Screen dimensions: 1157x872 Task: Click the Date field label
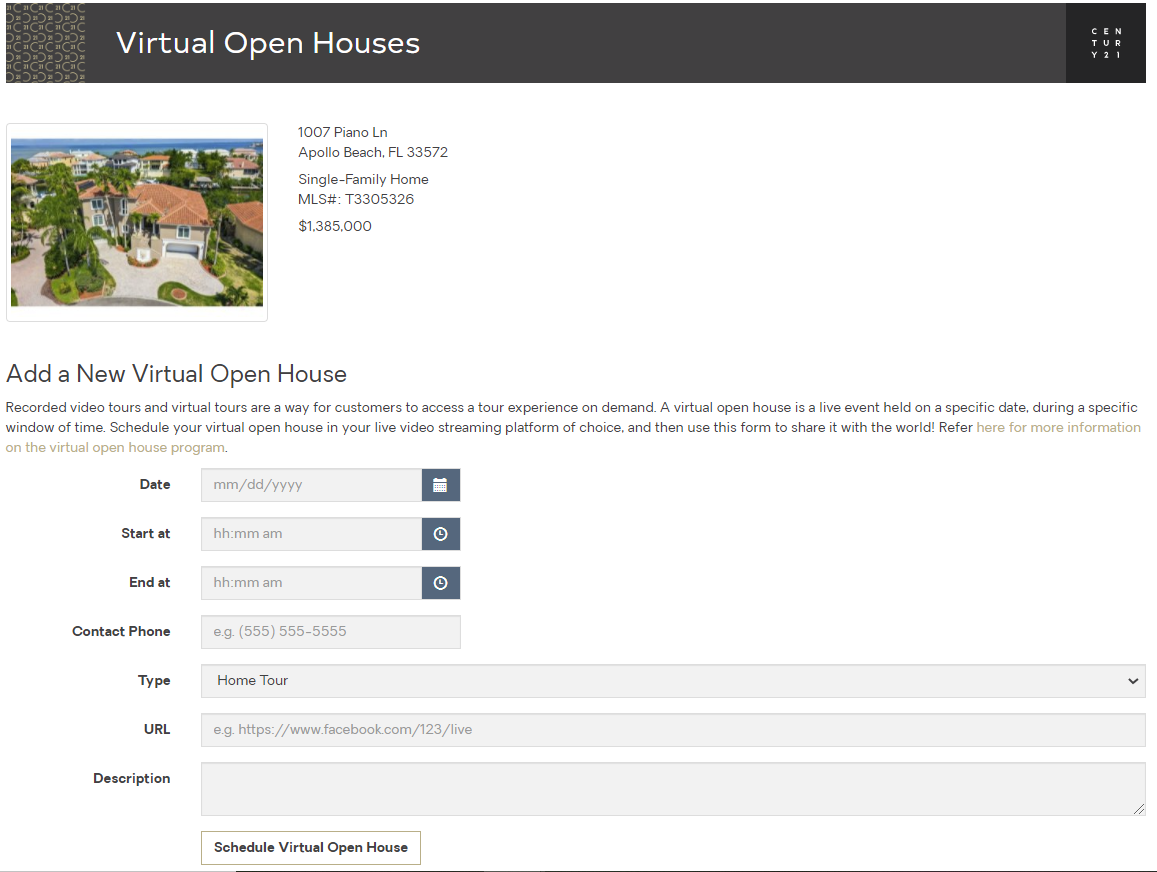tap(155, 485)
